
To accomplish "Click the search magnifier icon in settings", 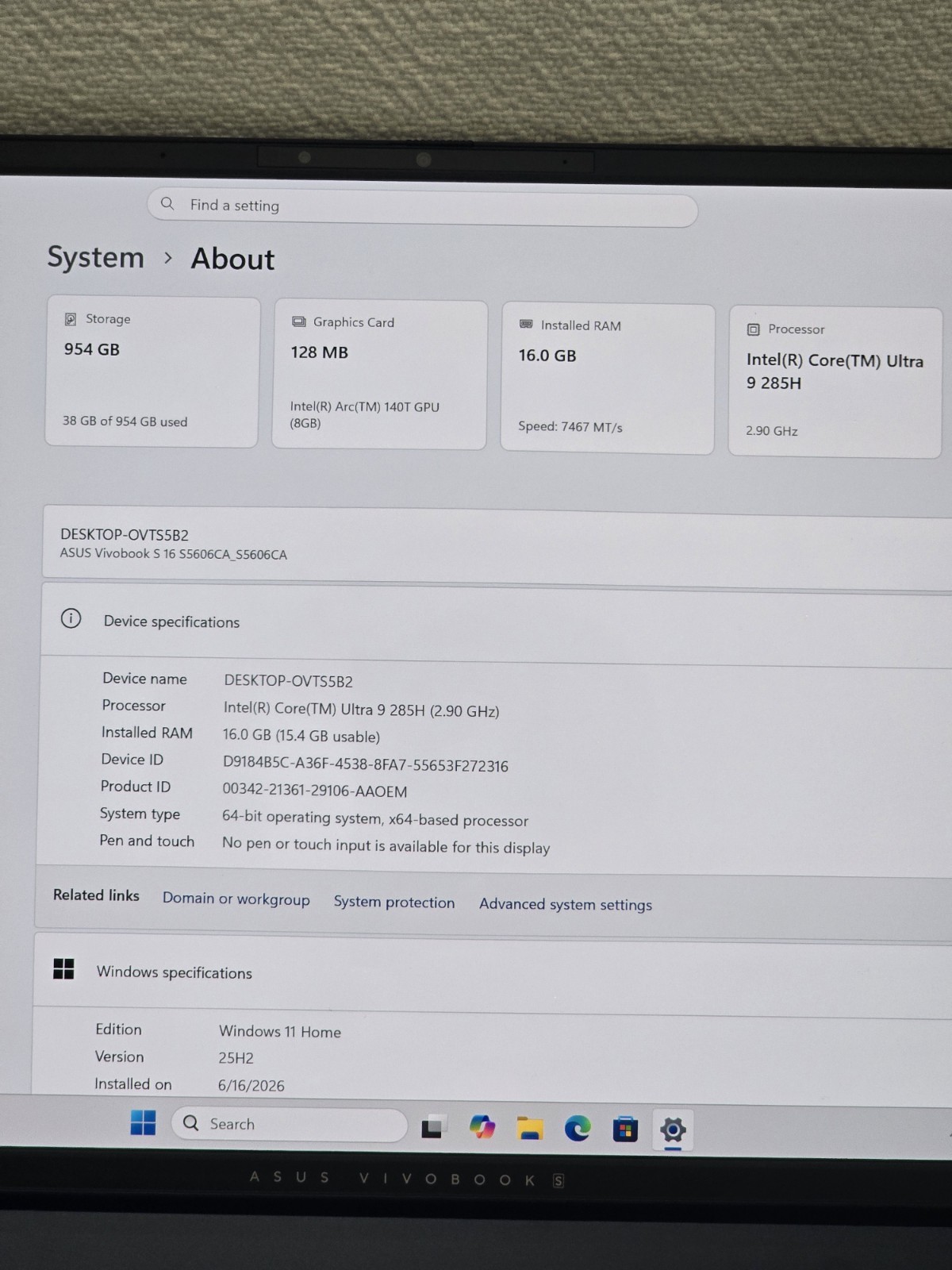I will (167, 203).
